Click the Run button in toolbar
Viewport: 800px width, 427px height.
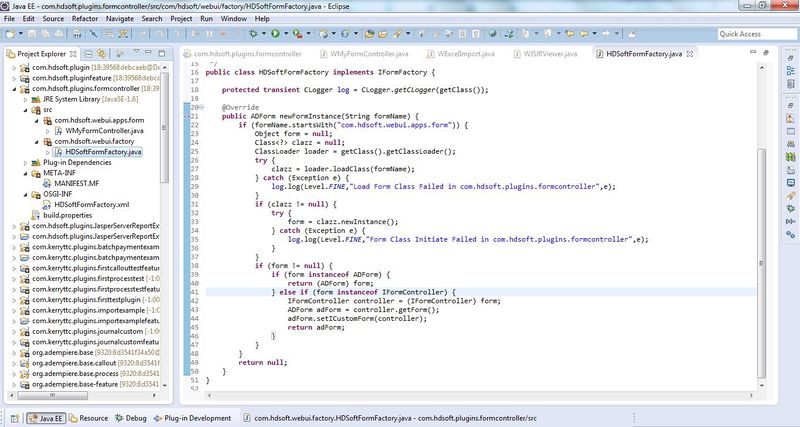[x=274, y=34]
